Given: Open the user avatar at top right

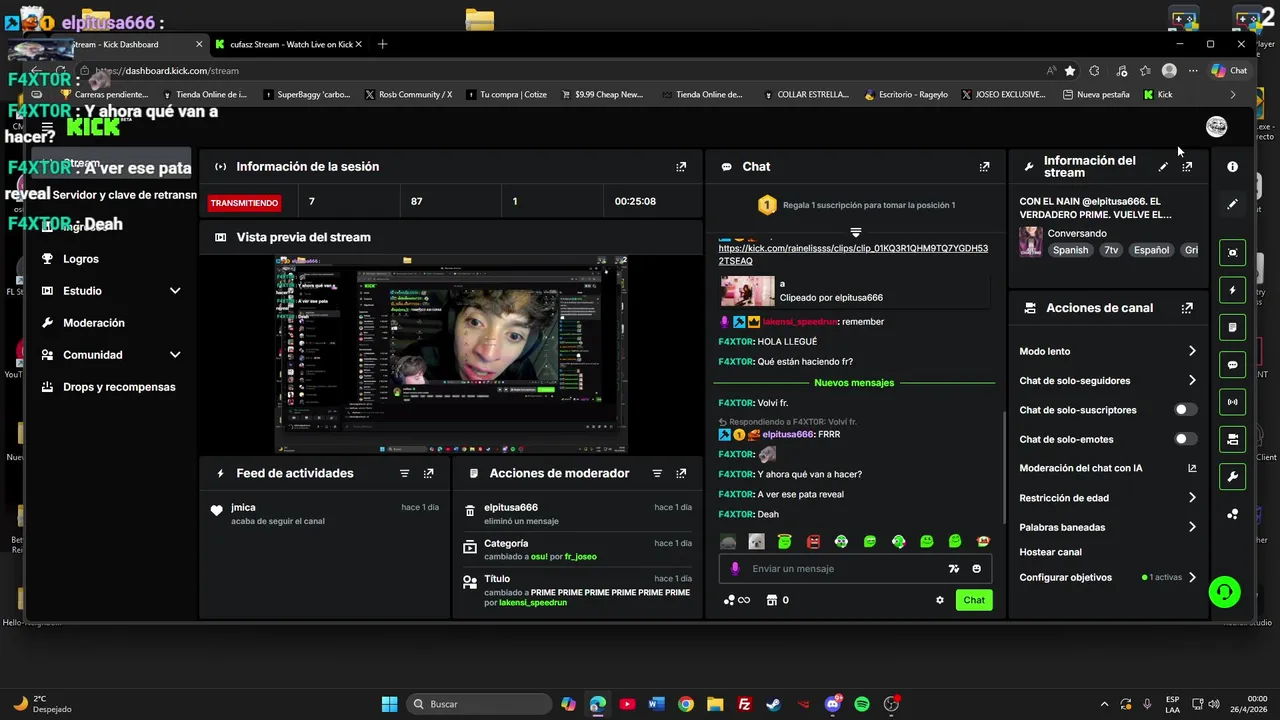Looking at the screenshot, I should (x=1216, y=126).
